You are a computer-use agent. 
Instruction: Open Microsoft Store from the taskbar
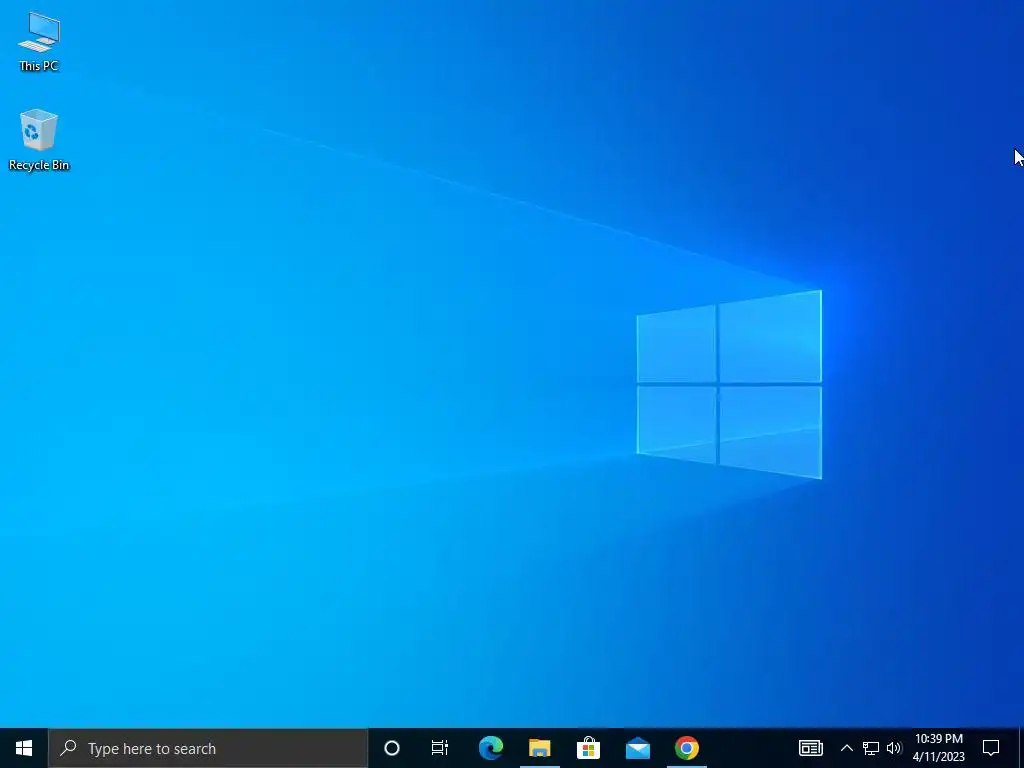(x=588, y=748)
